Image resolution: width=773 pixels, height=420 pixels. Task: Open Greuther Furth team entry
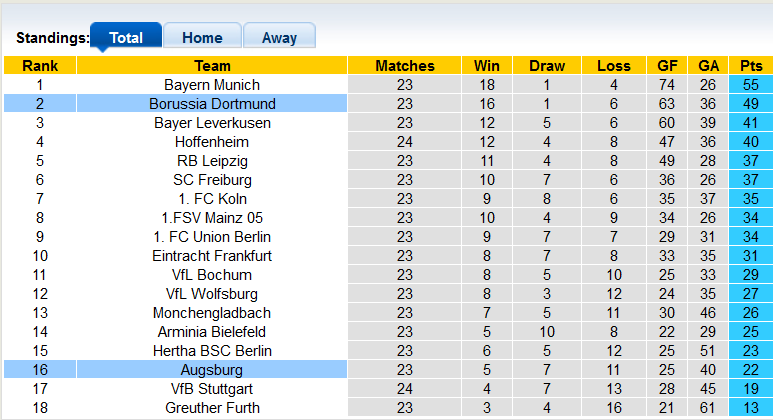[212, 408]
